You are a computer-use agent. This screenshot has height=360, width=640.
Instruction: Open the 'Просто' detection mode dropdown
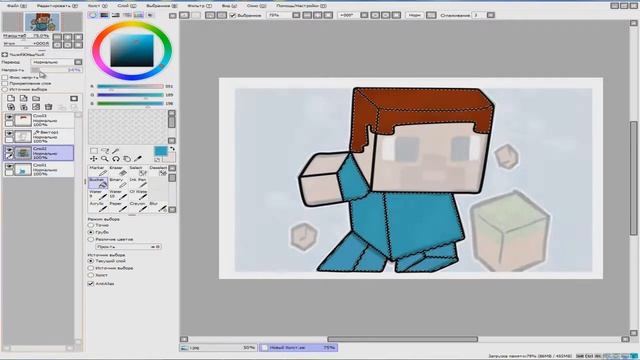(x=128, y=247)
